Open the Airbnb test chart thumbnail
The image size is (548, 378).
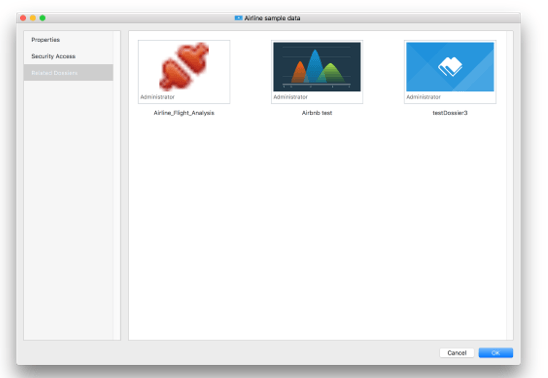coord(317,72)
